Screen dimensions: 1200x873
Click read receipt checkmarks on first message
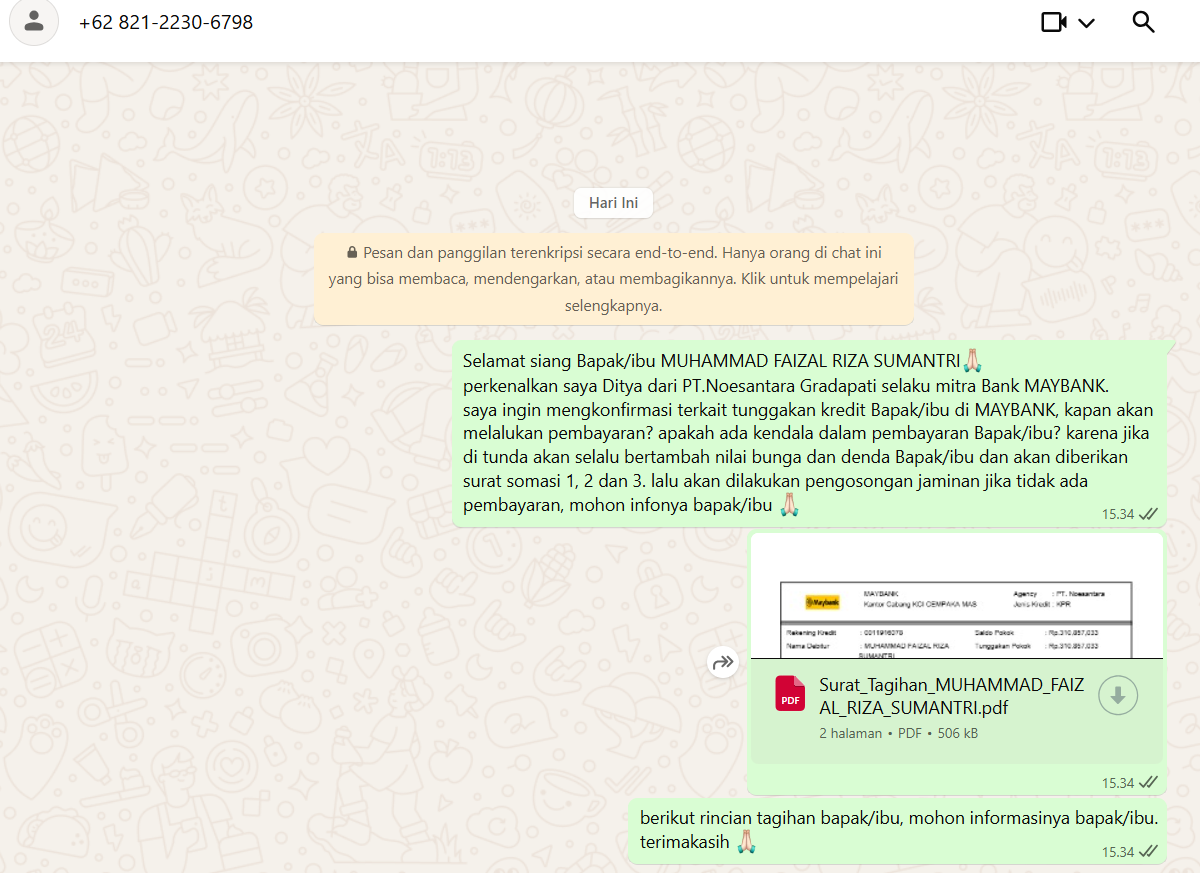point(1148,514)
